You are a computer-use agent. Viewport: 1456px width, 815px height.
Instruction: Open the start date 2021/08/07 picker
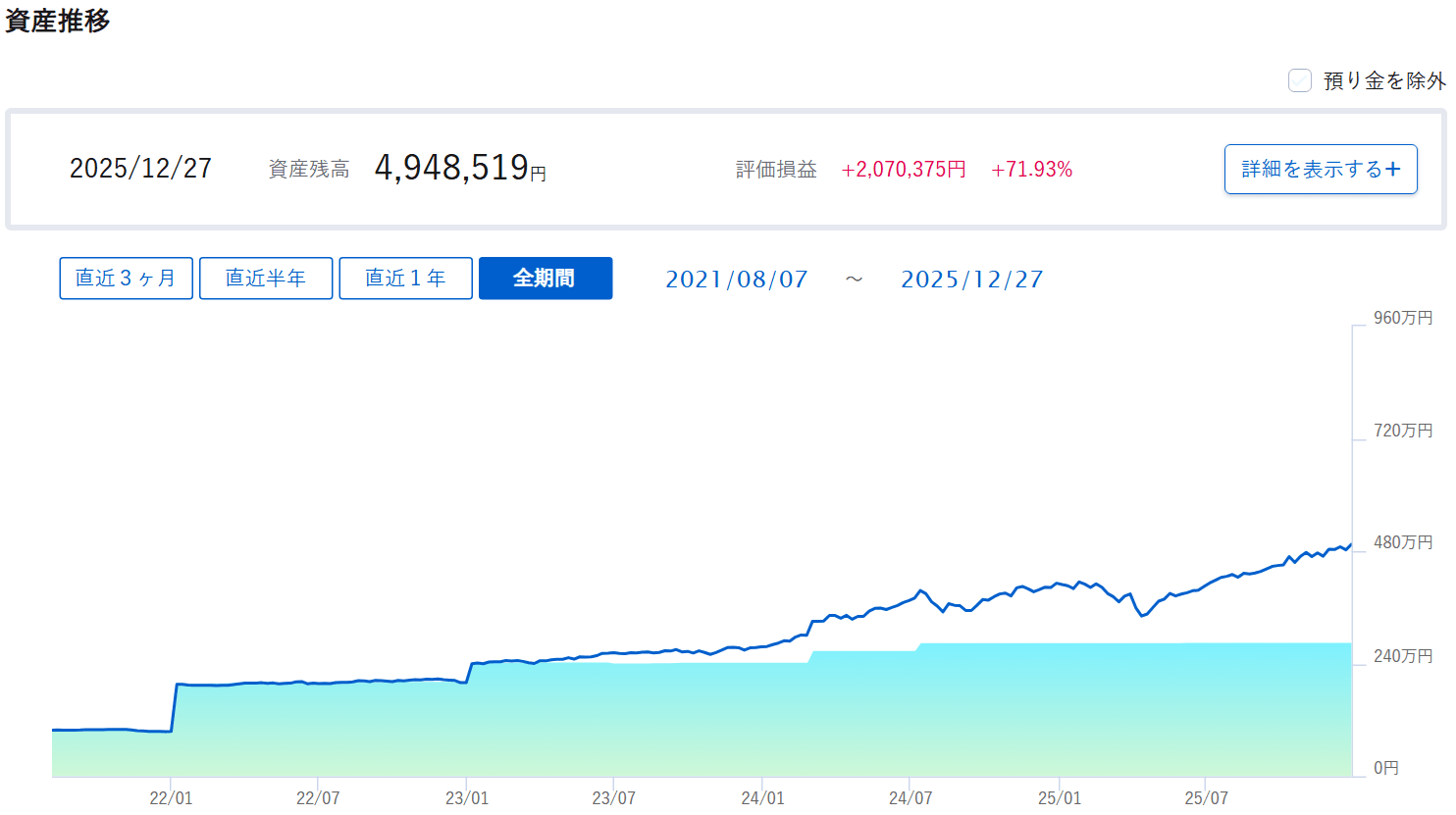(x=736, y=280)
